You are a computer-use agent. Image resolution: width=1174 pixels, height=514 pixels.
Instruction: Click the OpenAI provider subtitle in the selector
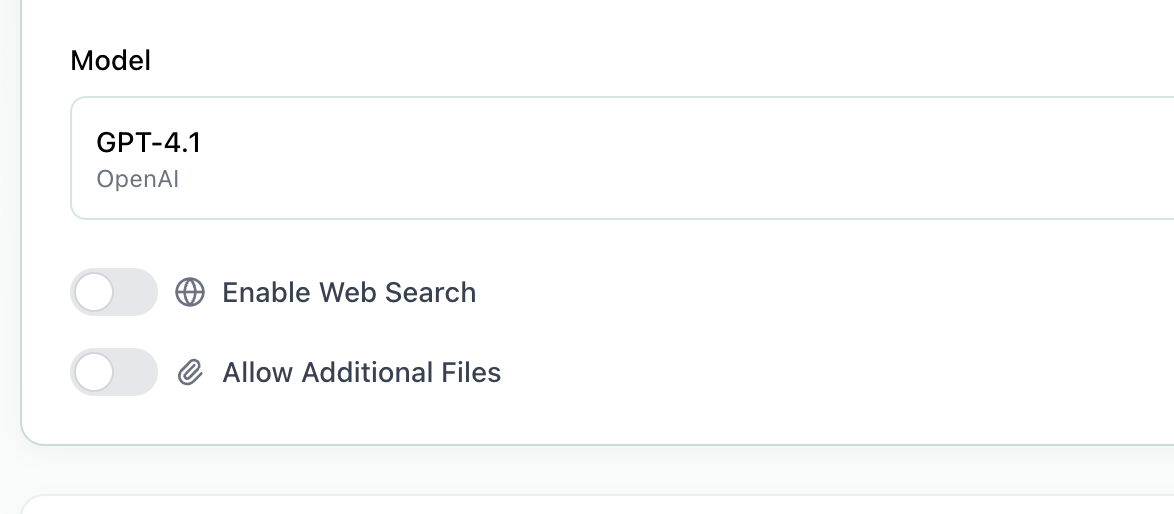pos(138,180)
